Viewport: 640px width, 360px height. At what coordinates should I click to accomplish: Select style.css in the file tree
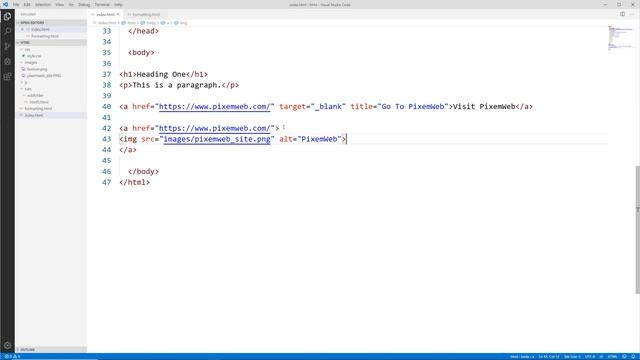point(34,56)
